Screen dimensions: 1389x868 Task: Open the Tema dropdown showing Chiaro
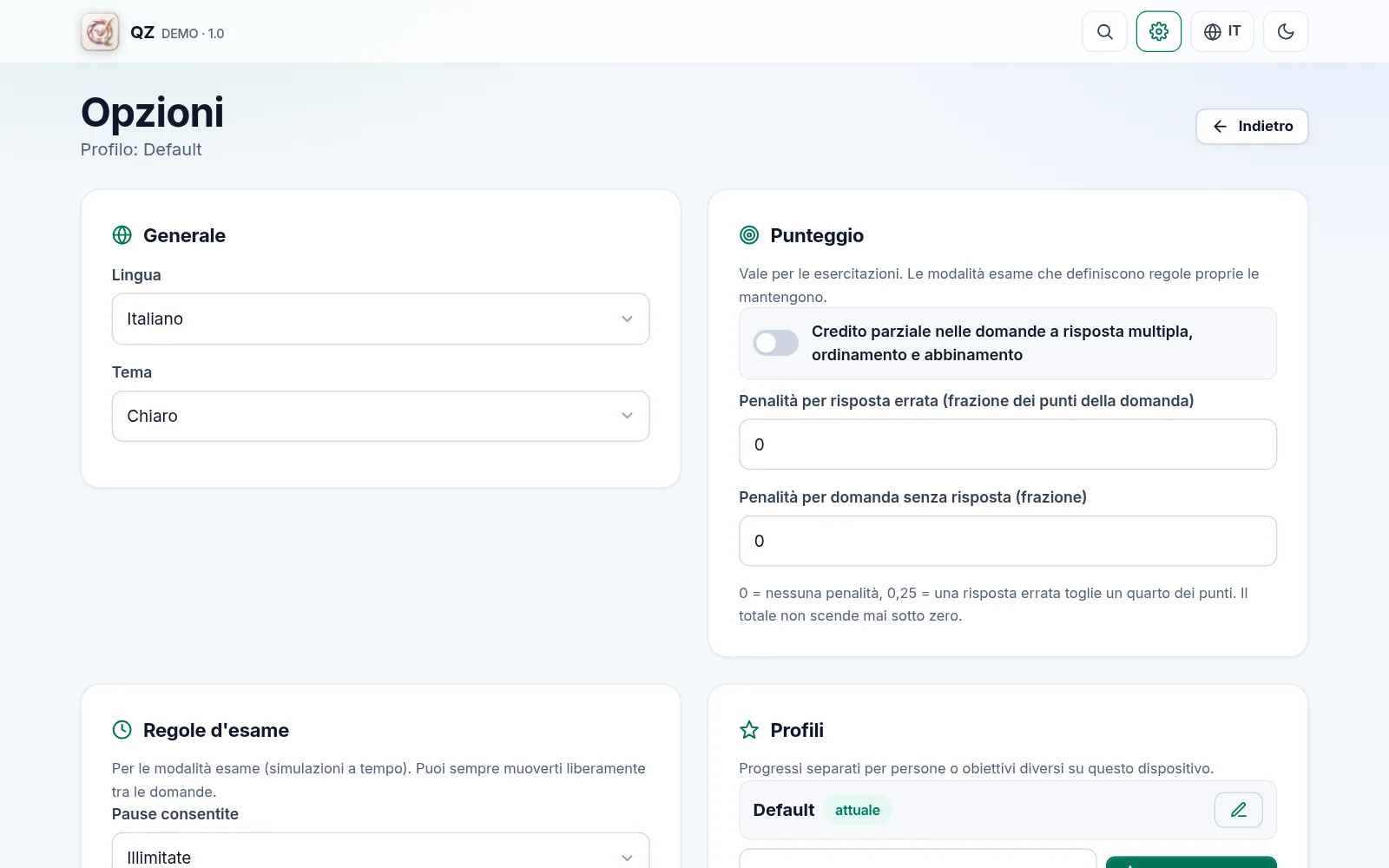pyautogui.click(x=380, y=417)
